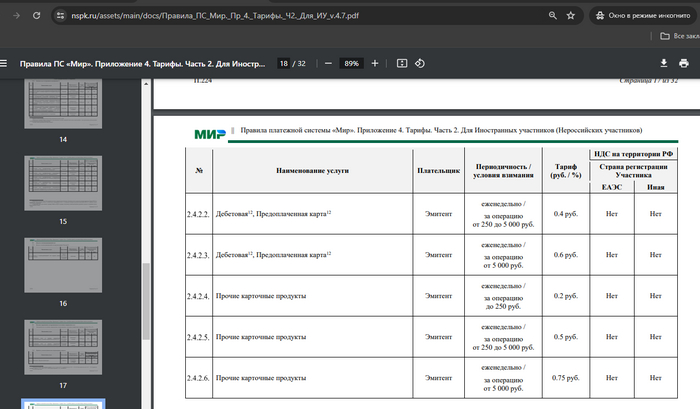This screenshot has height=409, width=700.
Task: View site information icon in address bar
Action: click(60, 16)
